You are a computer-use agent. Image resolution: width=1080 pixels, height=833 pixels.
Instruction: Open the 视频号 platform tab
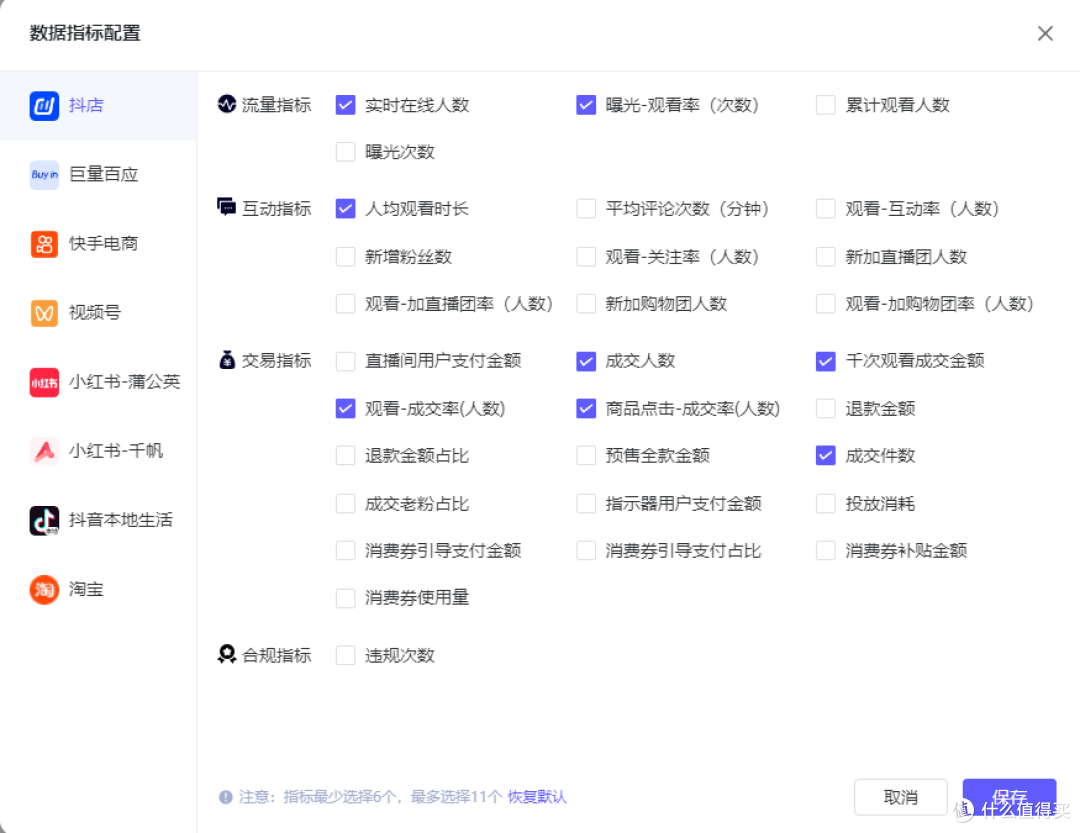[x=98, y=313]
